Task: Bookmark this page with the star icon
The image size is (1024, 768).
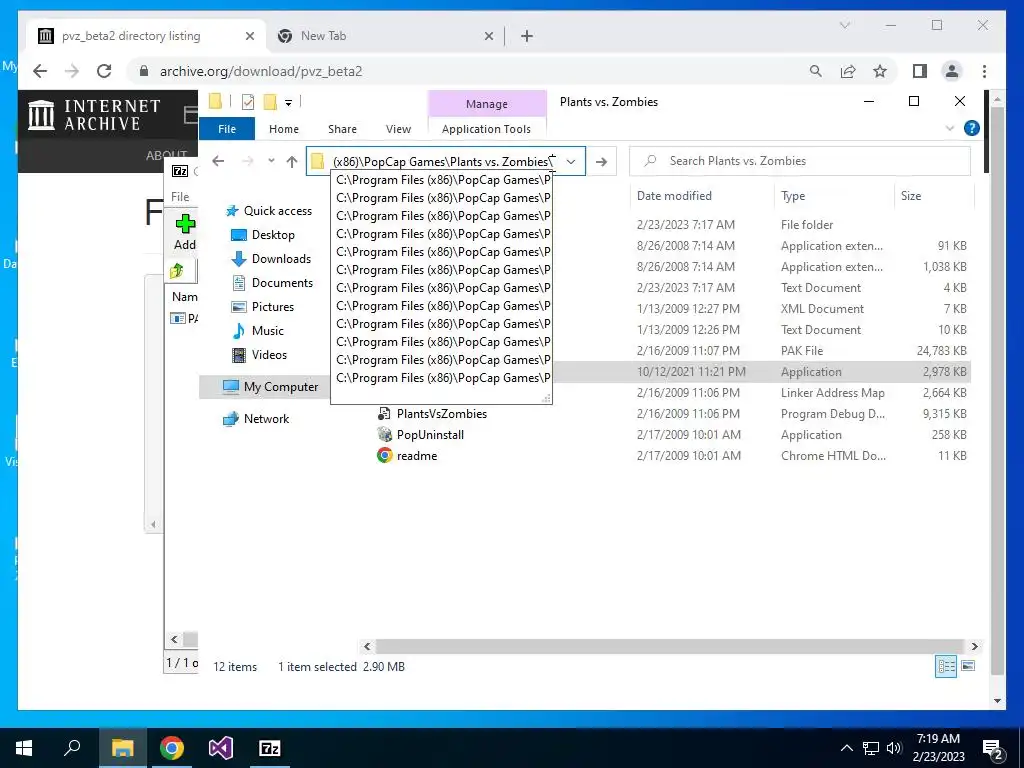Action: pyautogui.click(x=880, y=71)
